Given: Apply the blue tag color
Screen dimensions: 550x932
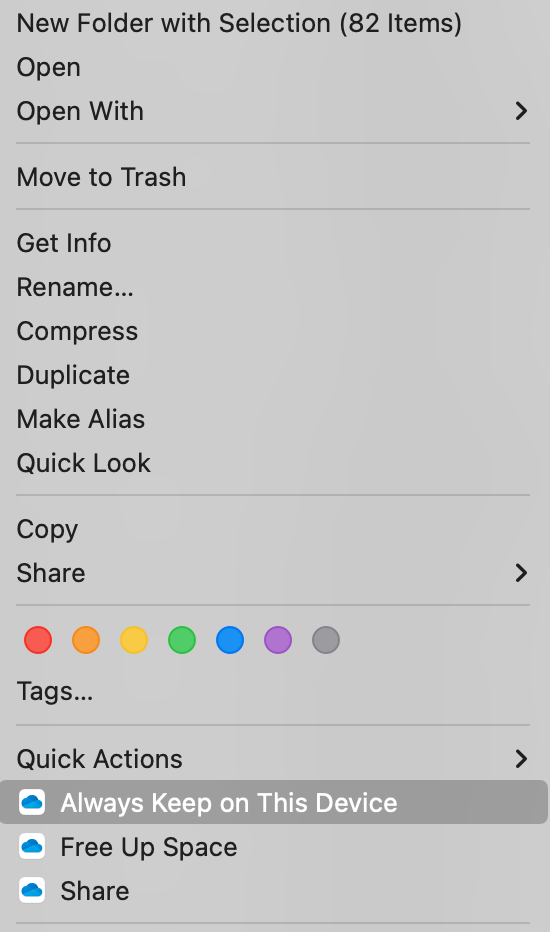Looking at the screenshot, I should [230, 640].
